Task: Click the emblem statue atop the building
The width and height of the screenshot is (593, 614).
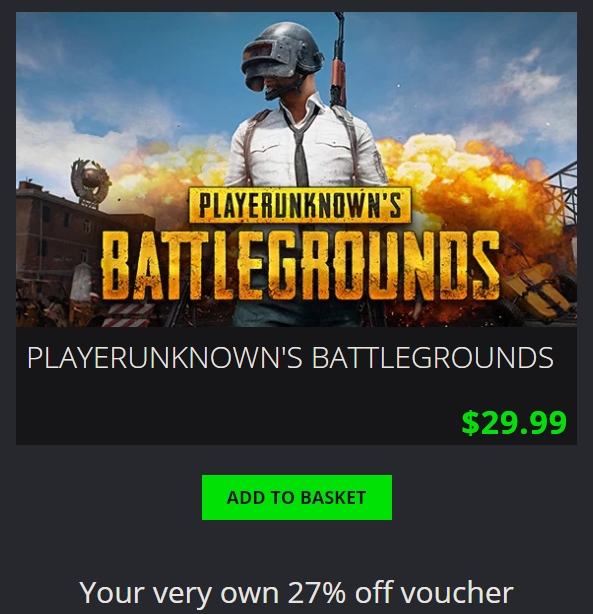Action: tap(90, 179)
